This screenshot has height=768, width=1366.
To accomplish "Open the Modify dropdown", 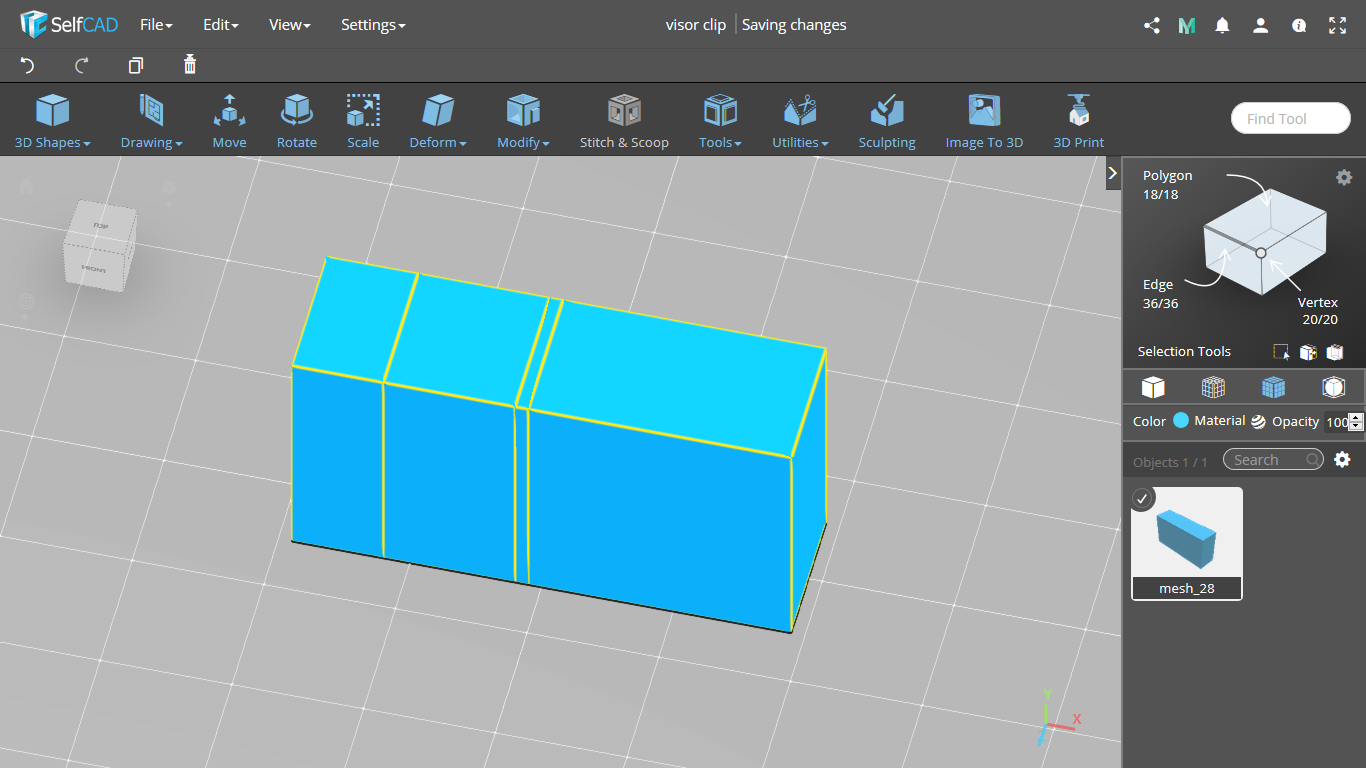I will pyautogui.click(x=523, y=121).
